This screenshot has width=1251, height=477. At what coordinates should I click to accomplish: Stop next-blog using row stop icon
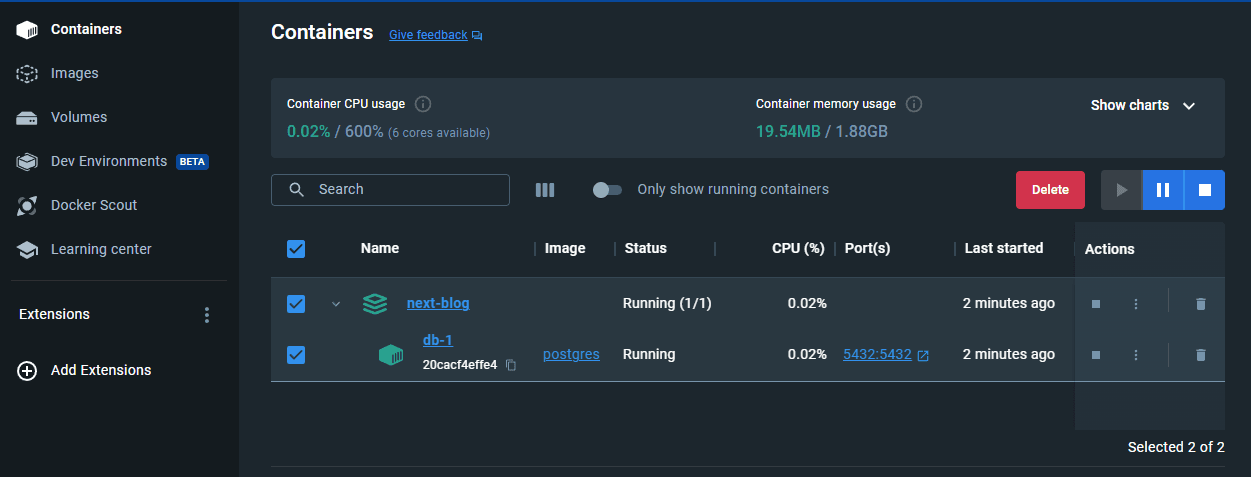coord(1096,304)
